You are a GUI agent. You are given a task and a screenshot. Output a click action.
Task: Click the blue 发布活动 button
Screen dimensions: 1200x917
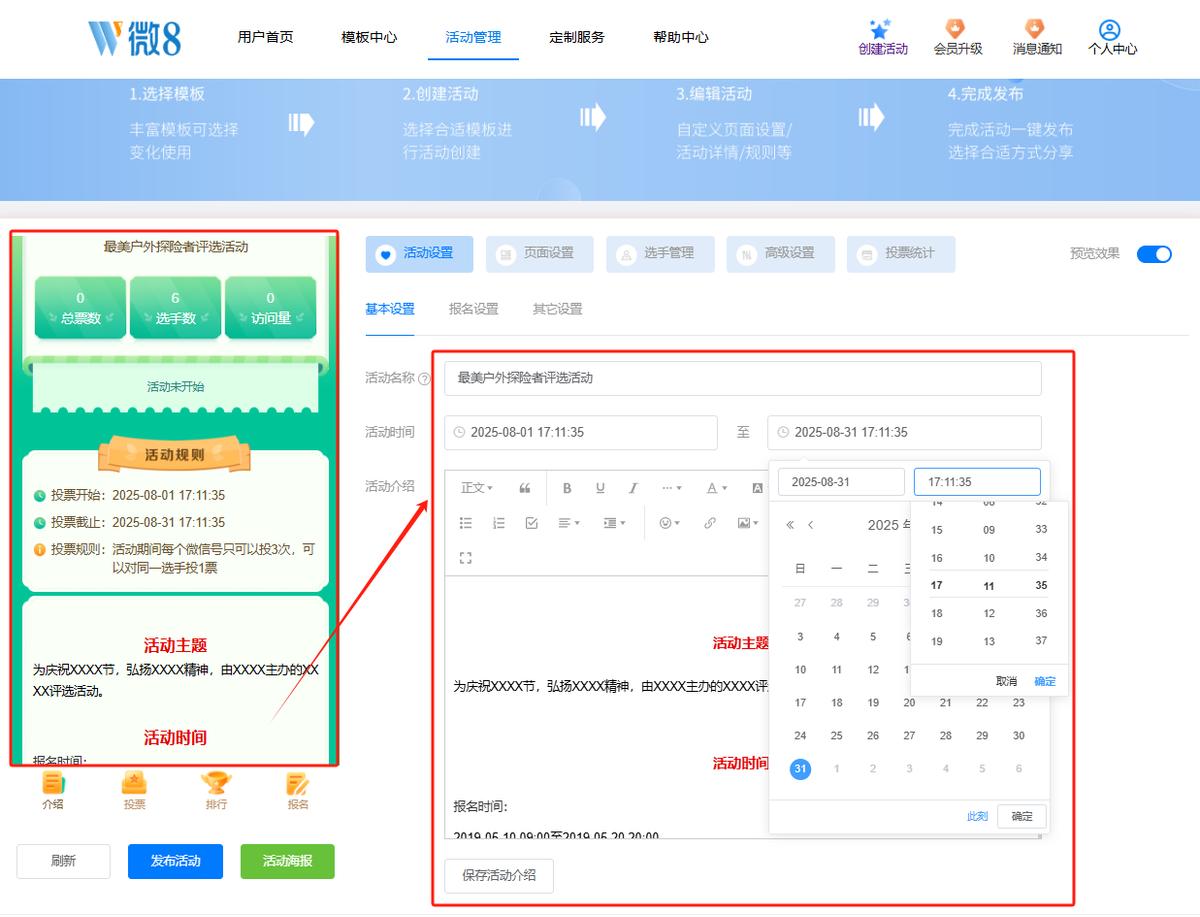point(175,861)
